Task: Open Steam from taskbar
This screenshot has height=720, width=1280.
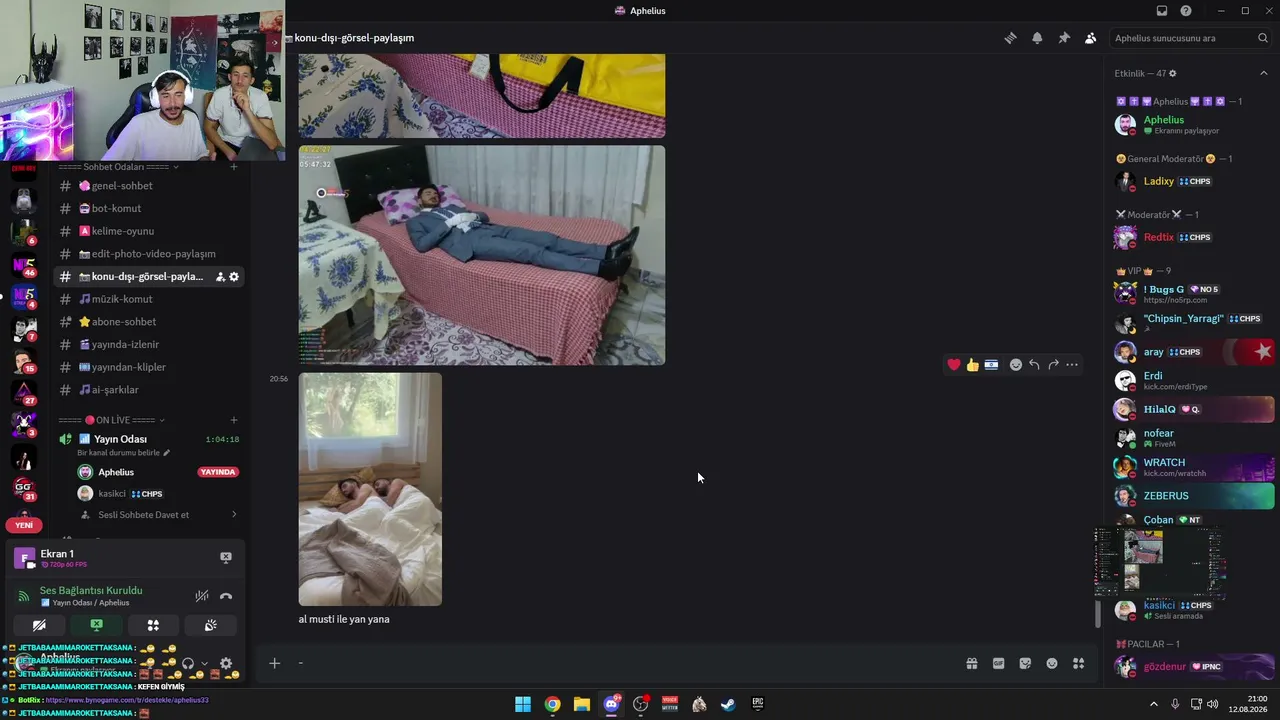Action: 729,704
